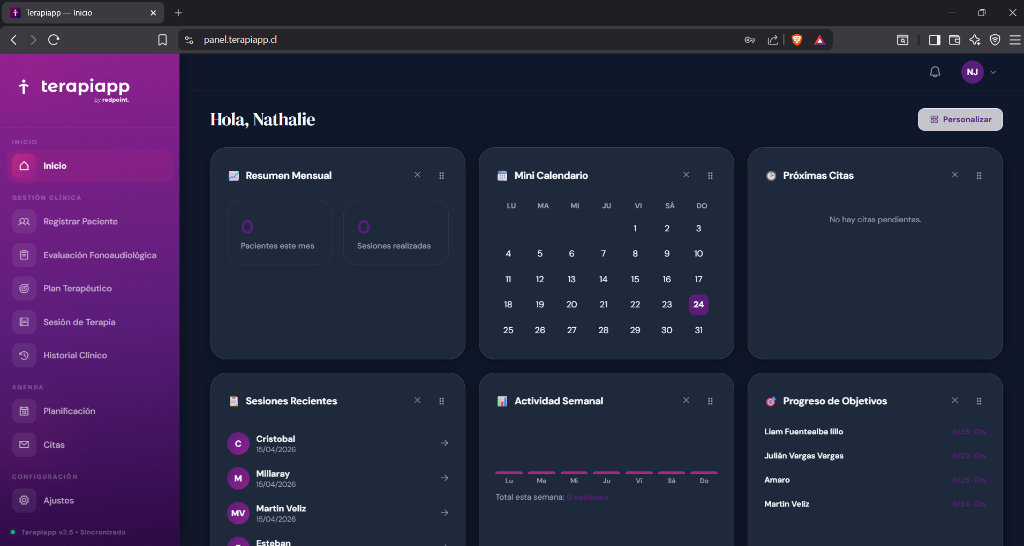This screenshot has width=1024, height=546.
Task: Open Brave Rewards triangle icon
Action: point(820,40)
